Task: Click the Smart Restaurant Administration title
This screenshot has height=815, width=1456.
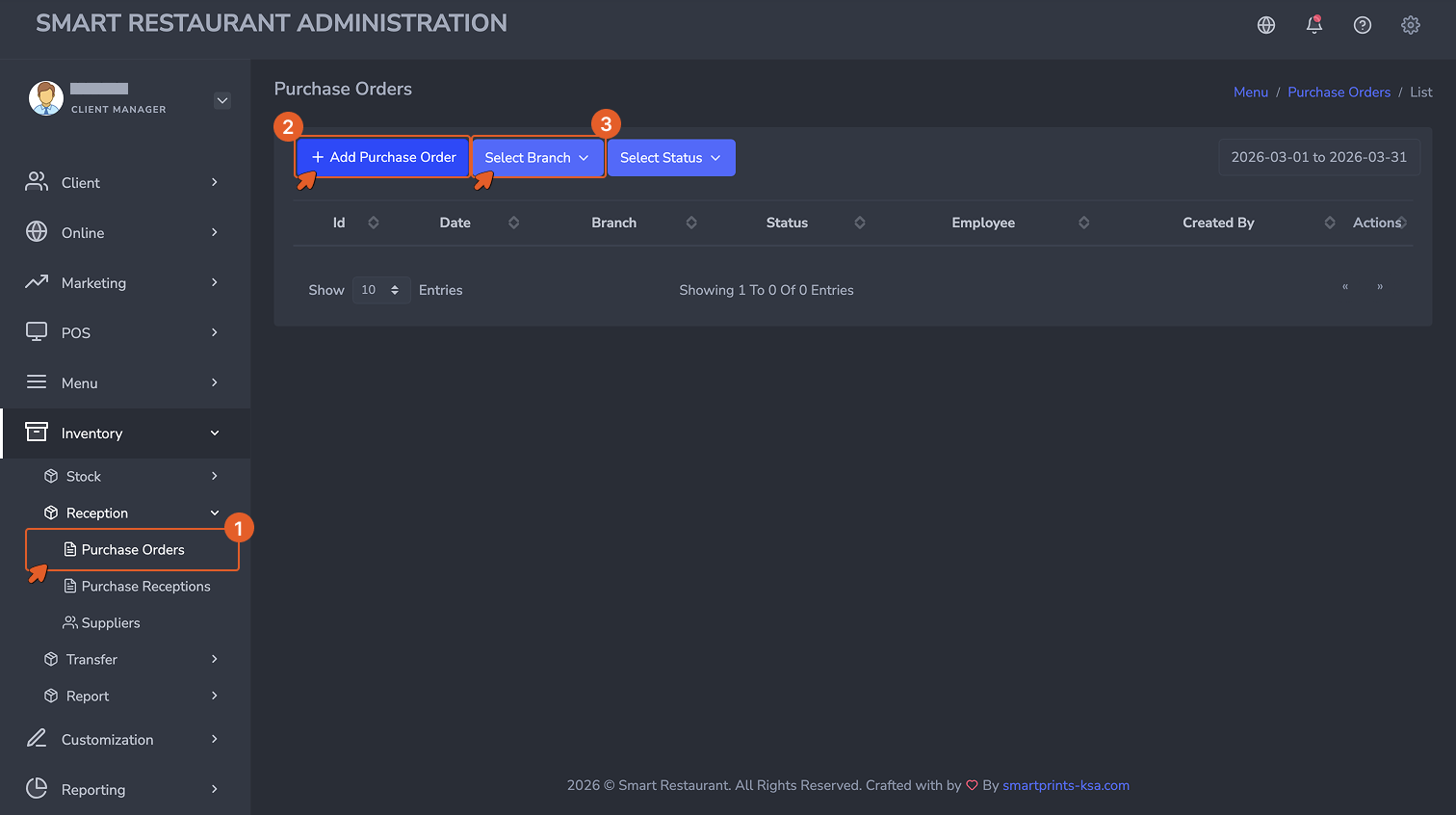Action: coord(272,23)
